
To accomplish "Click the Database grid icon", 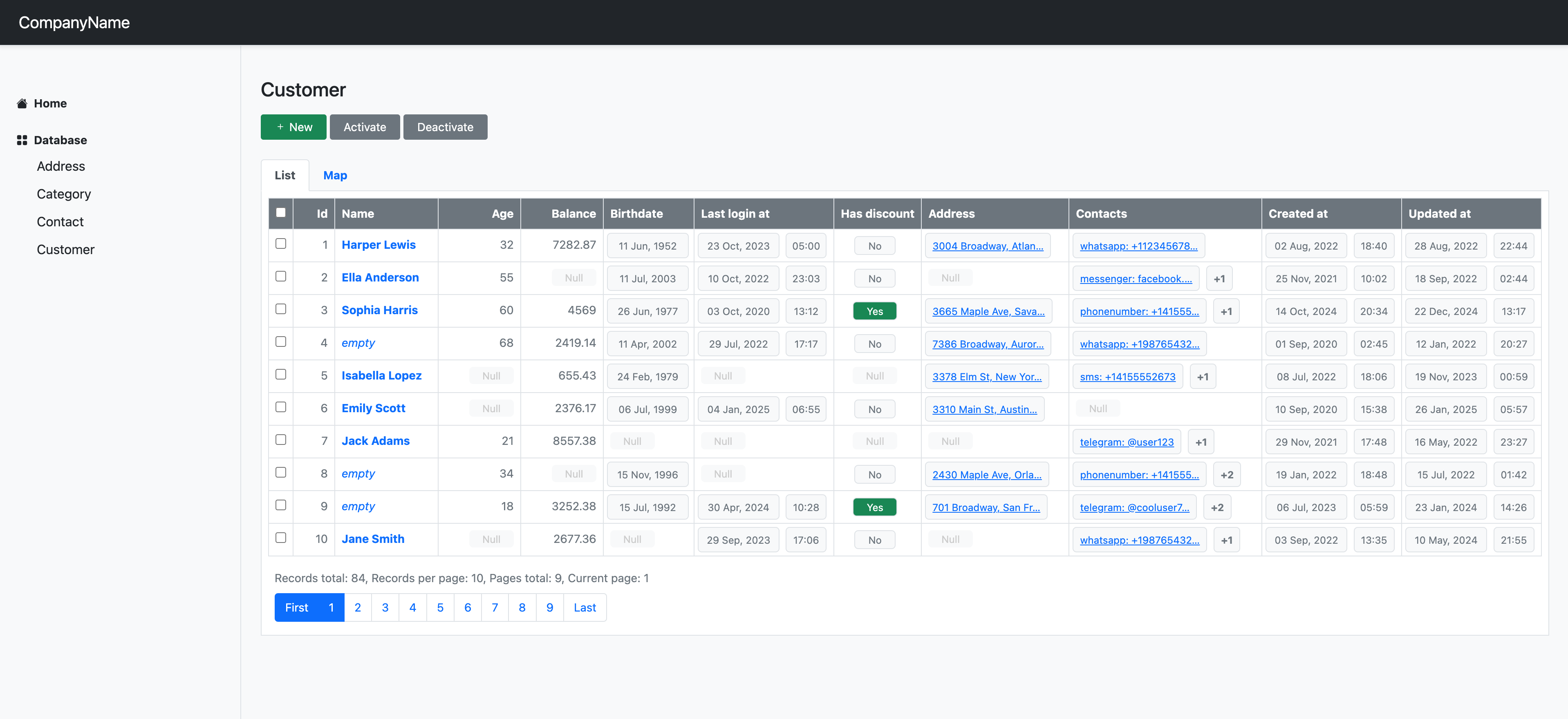I will (22, 140).
